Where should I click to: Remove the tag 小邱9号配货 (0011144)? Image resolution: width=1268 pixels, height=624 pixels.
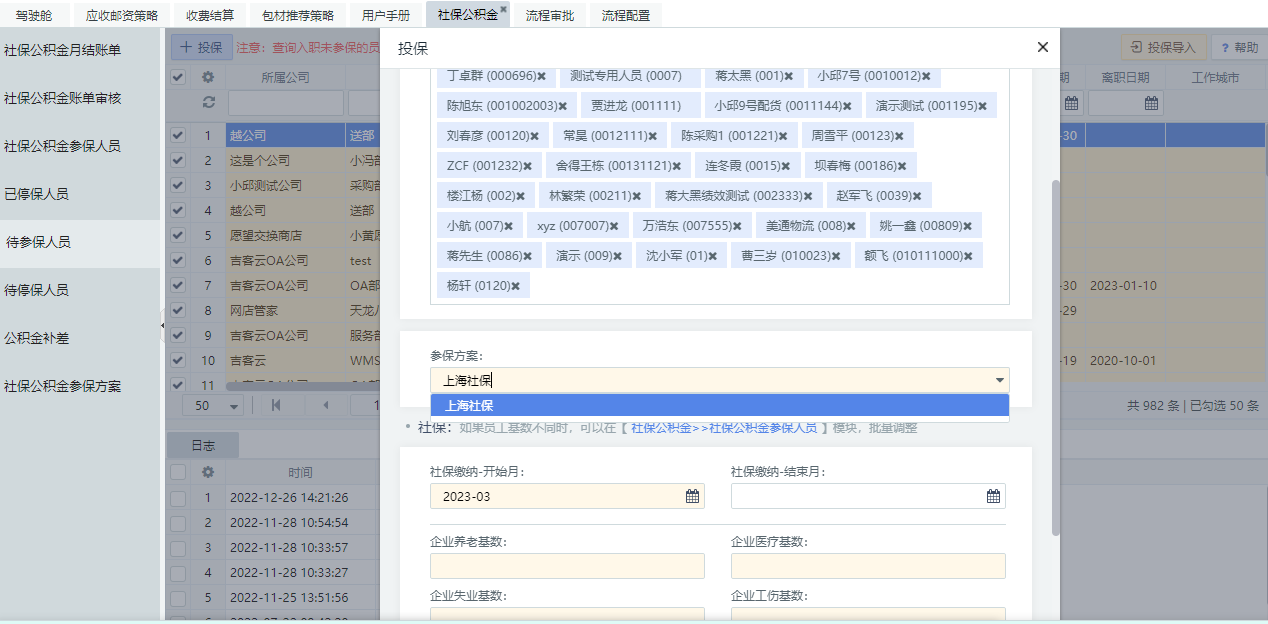coord(847,106)
